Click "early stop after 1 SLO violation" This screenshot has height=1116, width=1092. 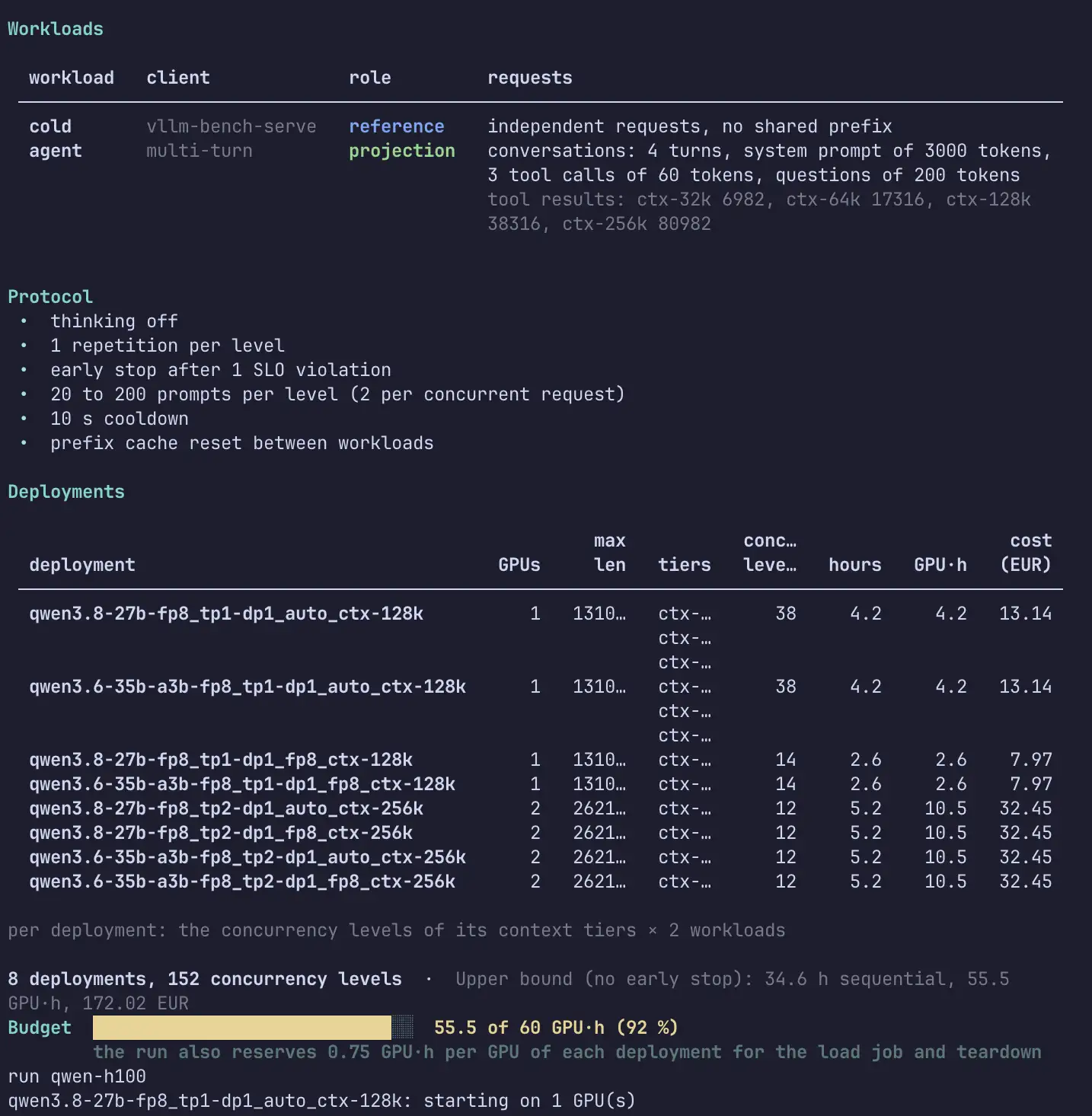pos(221,370)
